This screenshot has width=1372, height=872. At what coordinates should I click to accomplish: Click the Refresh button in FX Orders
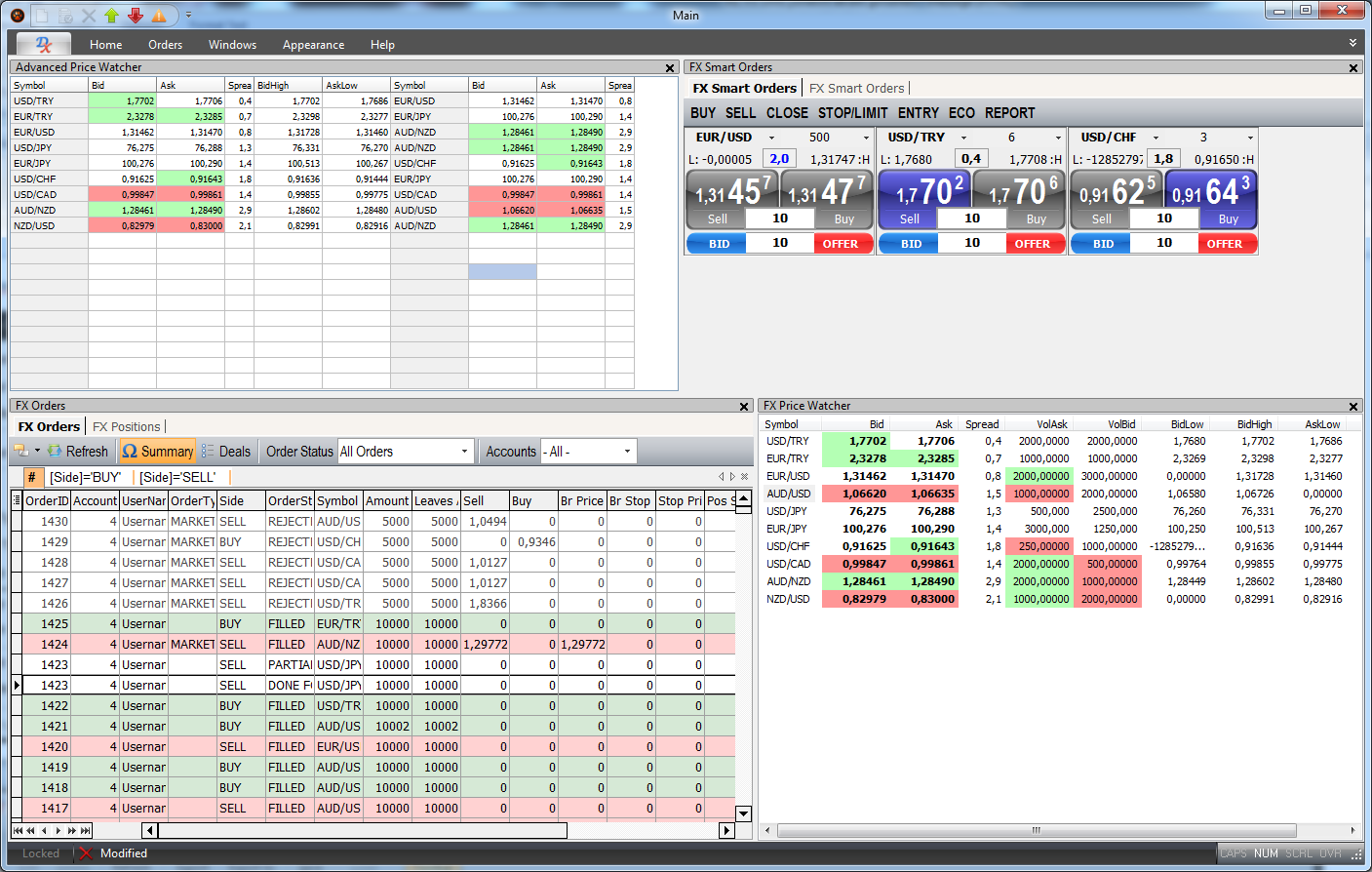coord(78,452)
